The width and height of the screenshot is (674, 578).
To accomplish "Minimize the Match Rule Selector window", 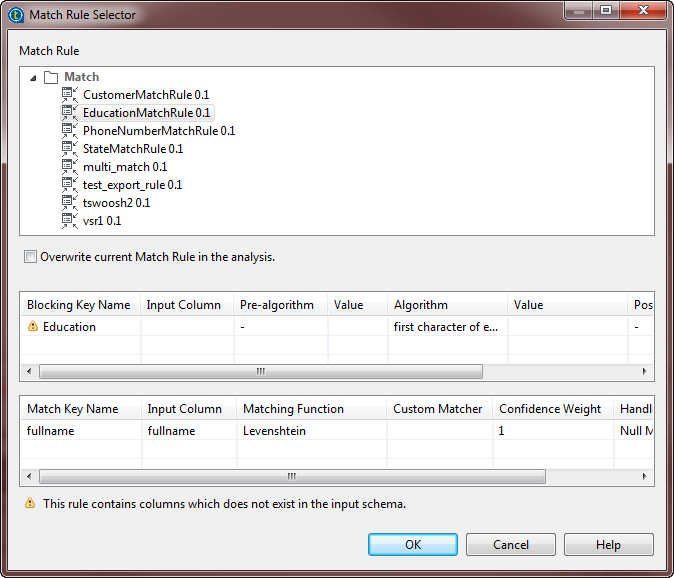I will pyautogui.click(x=579, y=10).
